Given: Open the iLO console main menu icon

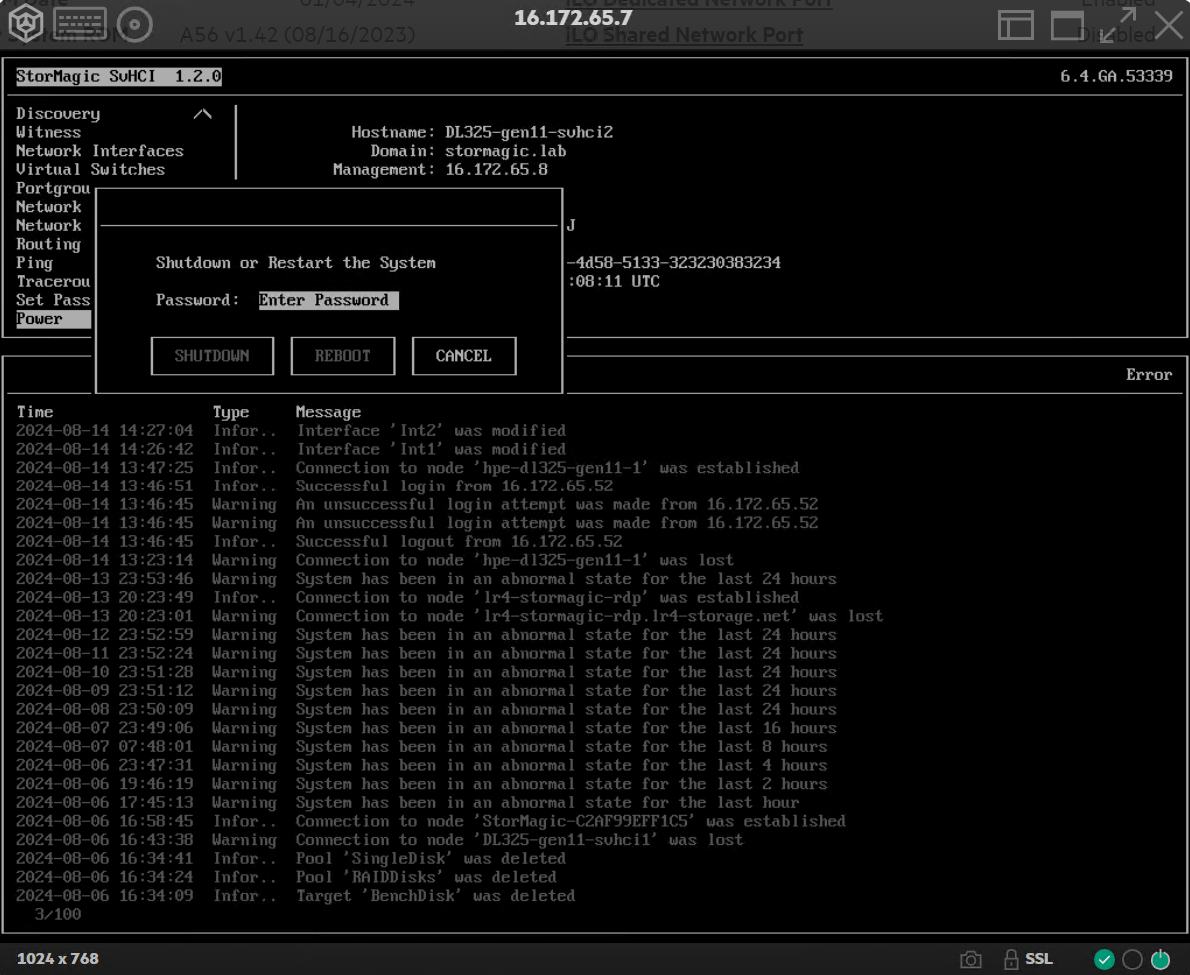Looking at the screenshot, I should 26,24.
